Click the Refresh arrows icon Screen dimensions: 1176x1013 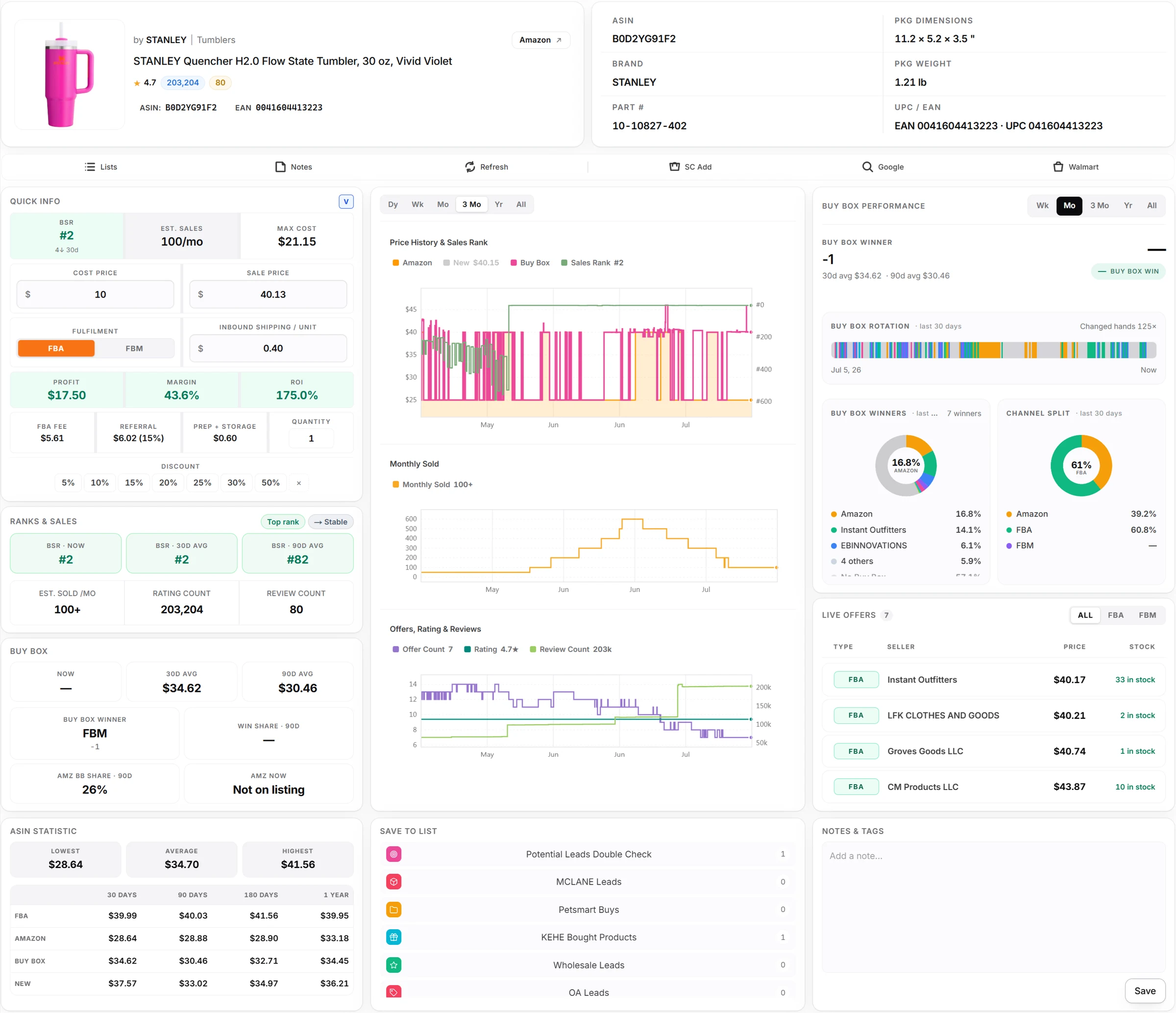click(x=470, y=167)
